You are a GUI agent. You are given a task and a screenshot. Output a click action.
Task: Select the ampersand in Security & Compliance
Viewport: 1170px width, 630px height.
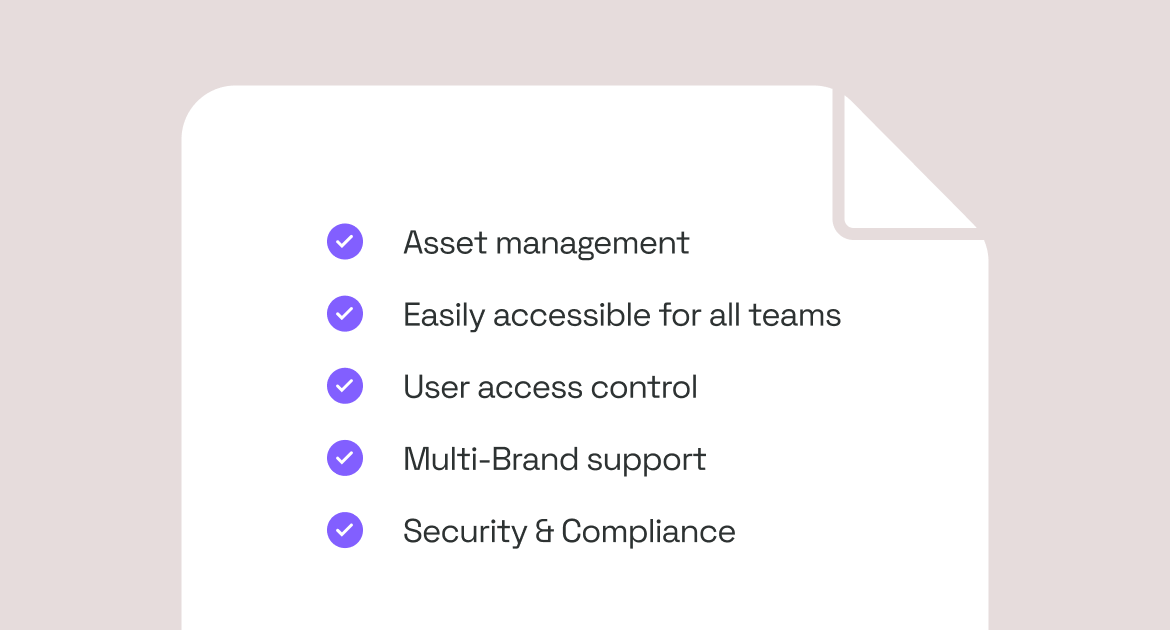pos(544,531)
